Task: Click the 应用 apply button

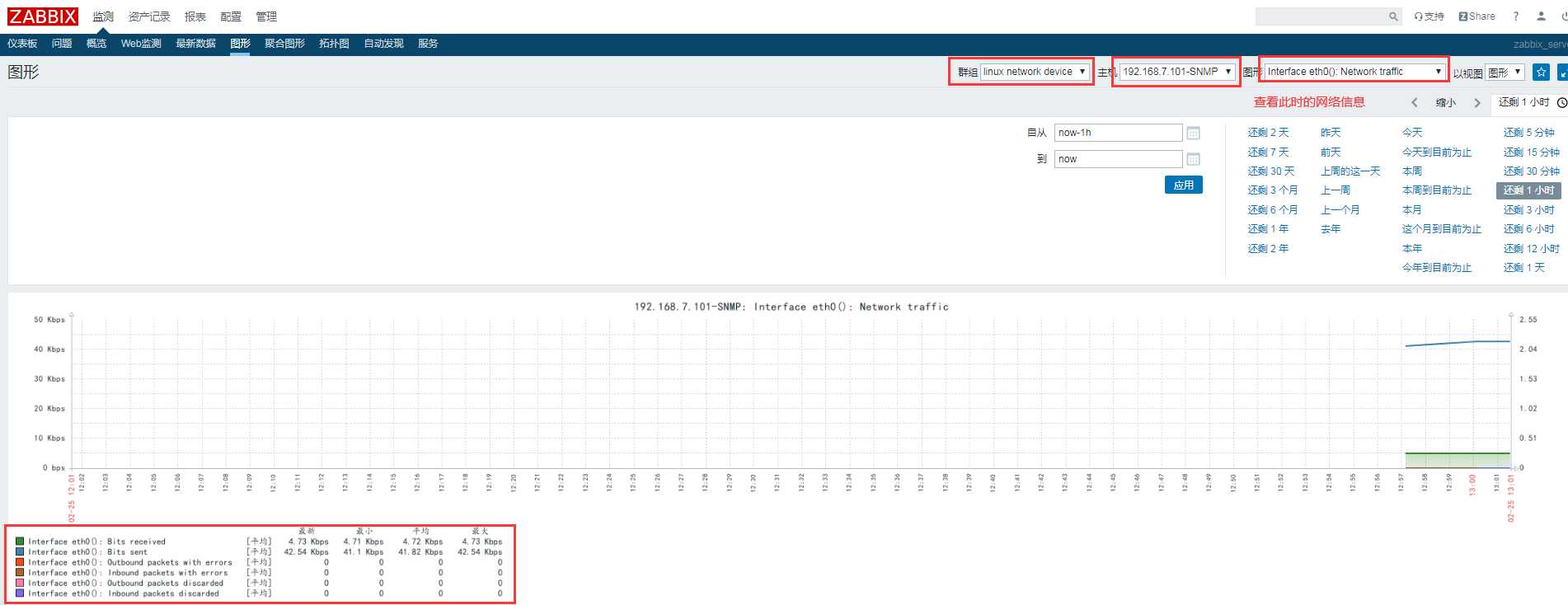Action: coord(1184,185)
